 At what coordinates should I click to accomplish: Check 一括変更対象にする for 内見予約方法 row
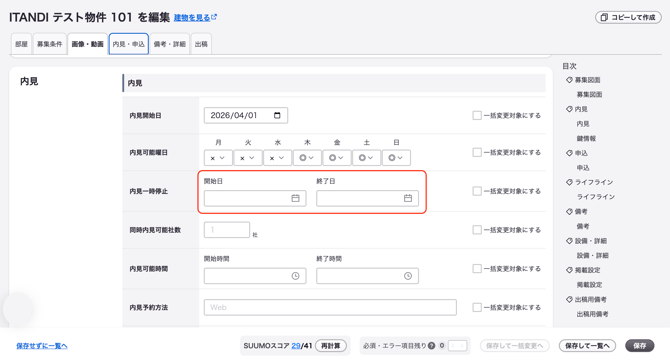click(x=477, y=307)
